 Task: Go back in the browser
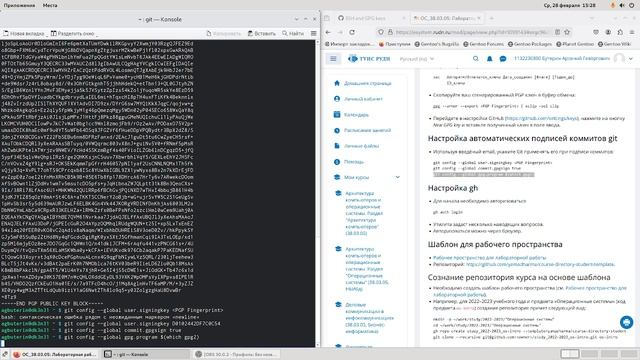click(x=328, y=32)
